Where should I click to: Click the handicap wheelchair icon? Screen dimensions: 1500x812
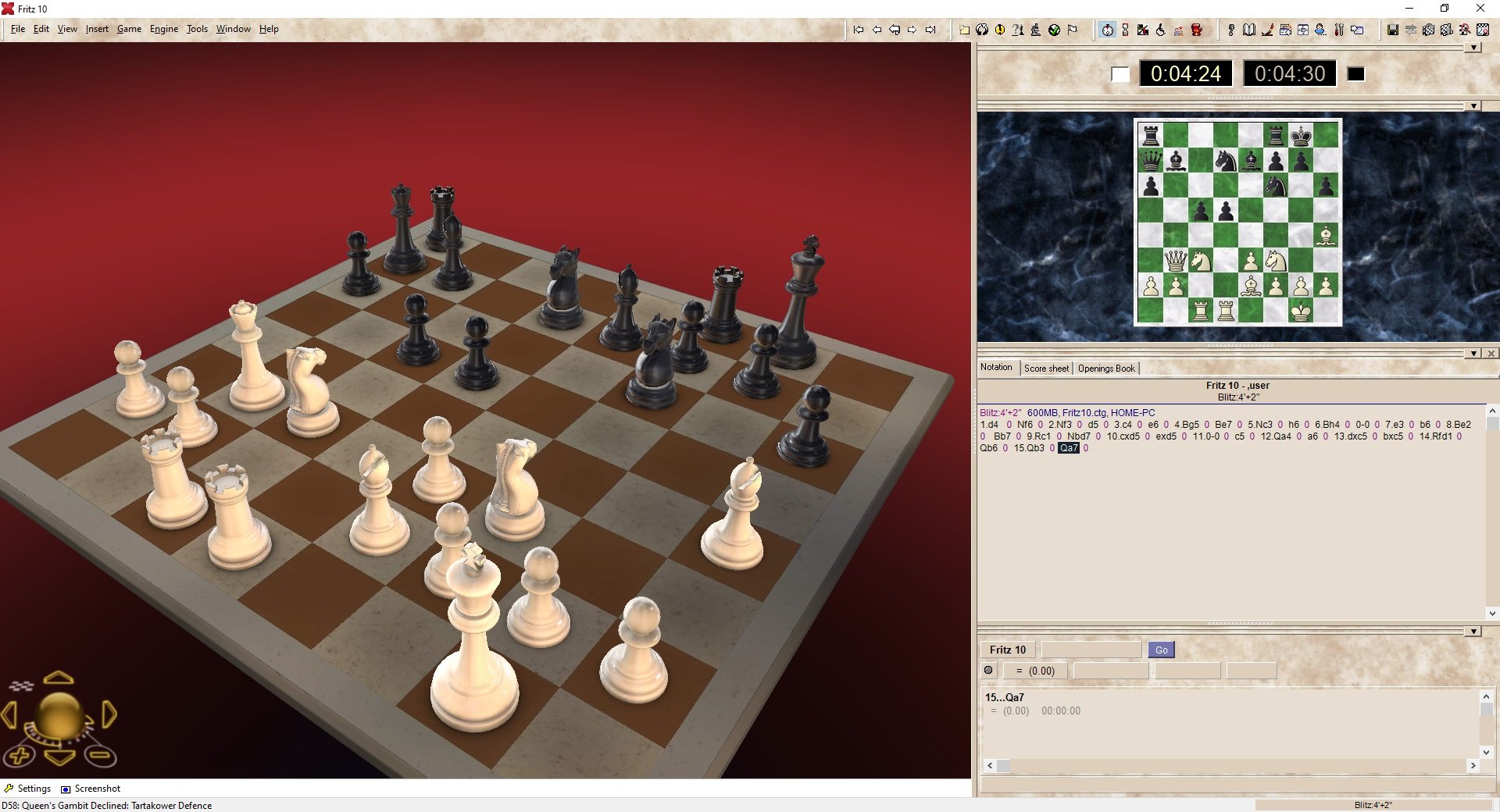(x=1161, y=30)
